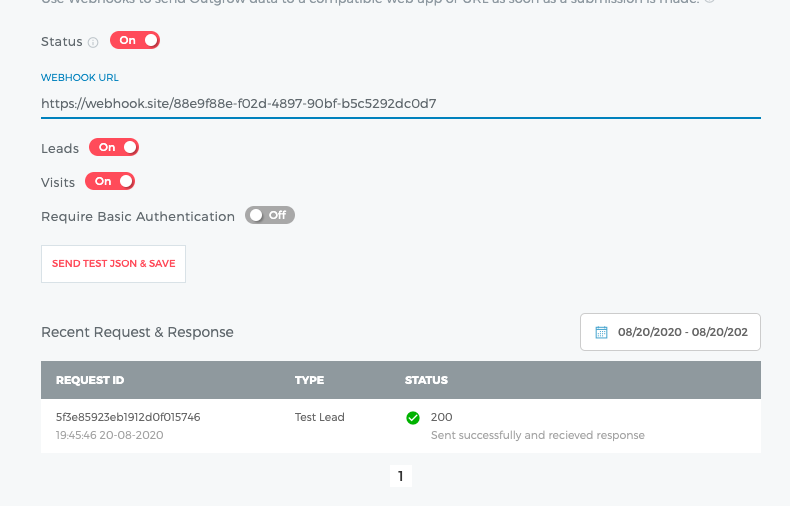Click the 200 status code

coord(441,417)
